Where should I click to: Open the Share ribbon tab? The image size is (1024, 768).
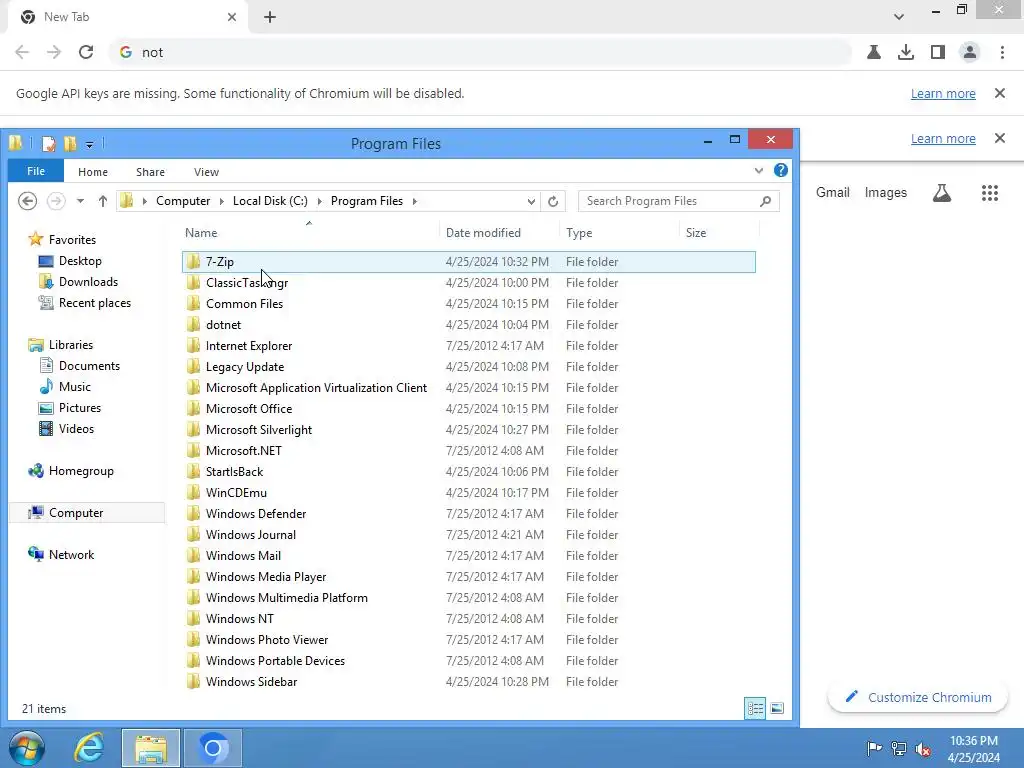point(150,172)
